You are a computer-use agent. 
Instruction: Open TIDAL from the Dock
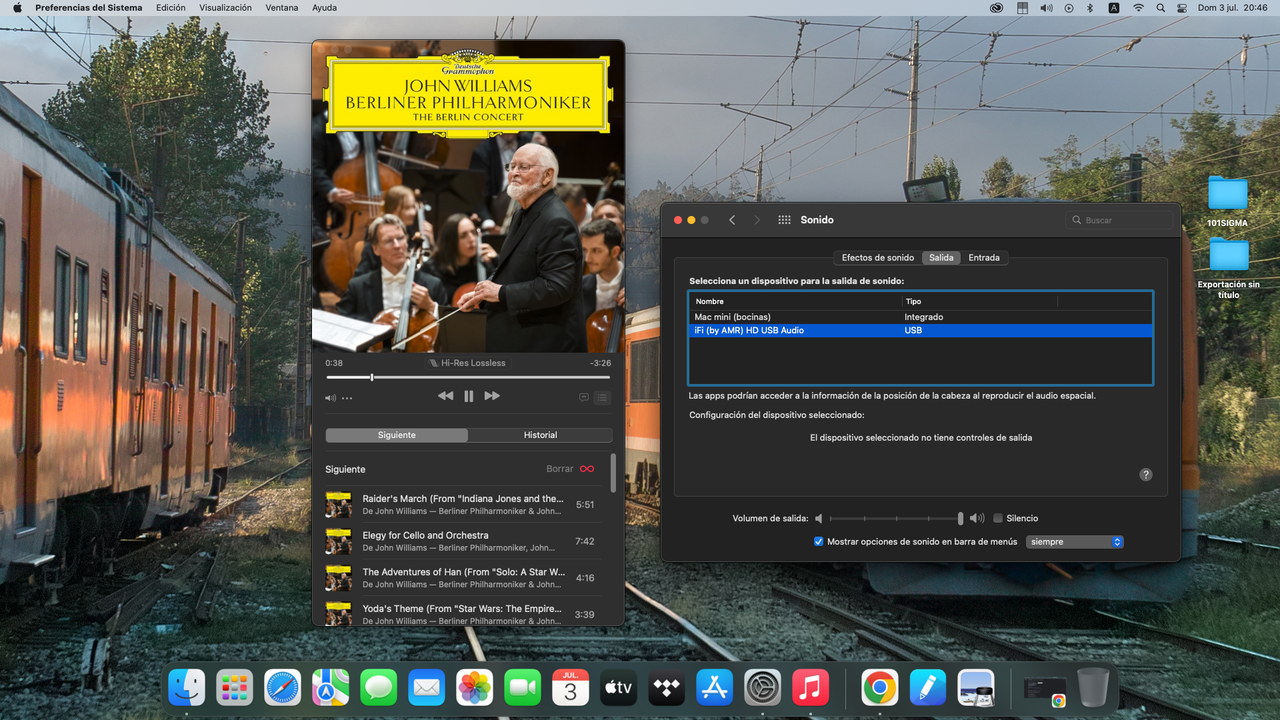coord(666,687)
